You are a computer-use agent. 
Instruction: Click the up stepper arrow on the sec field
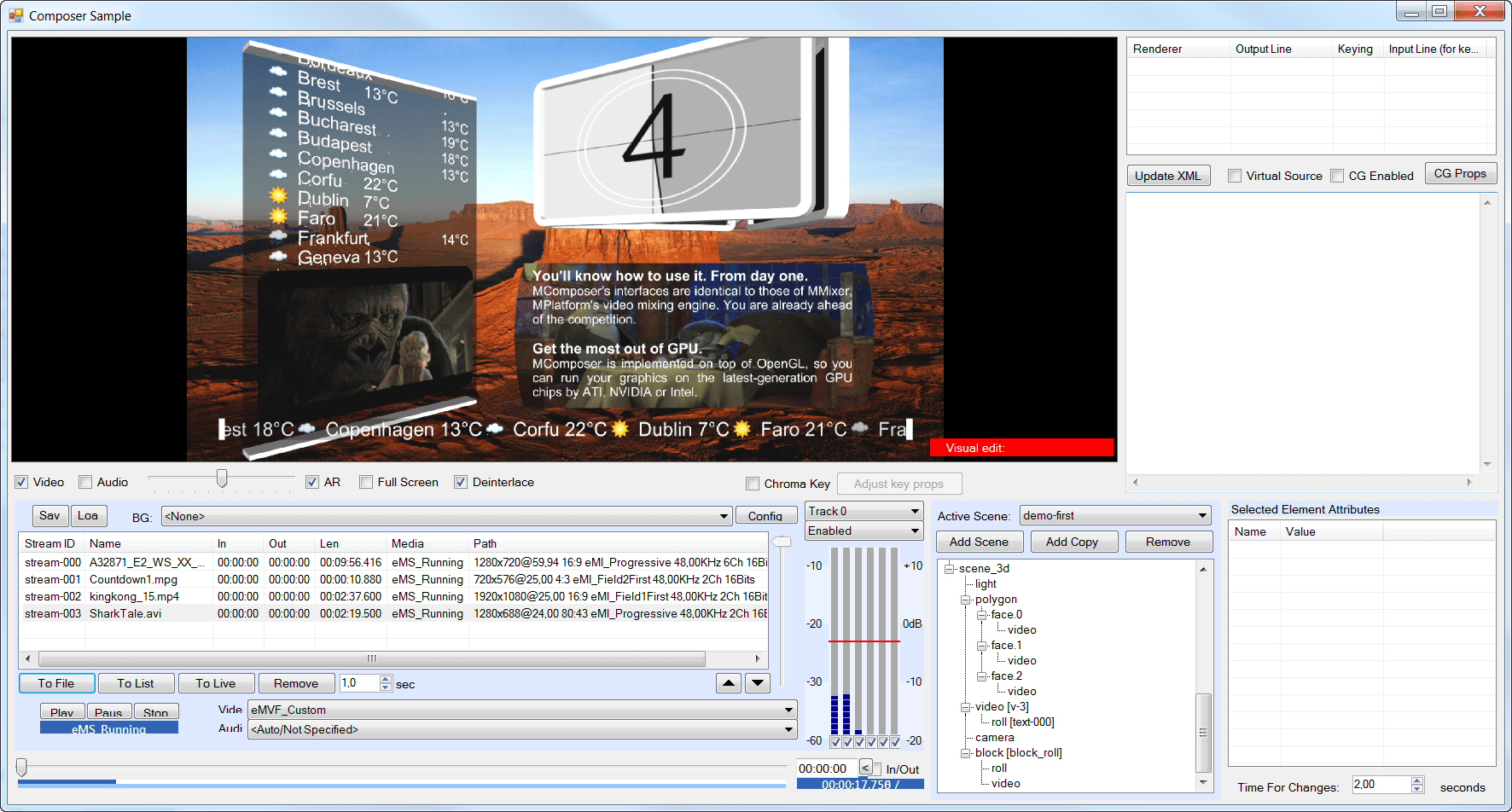[386, 678]
